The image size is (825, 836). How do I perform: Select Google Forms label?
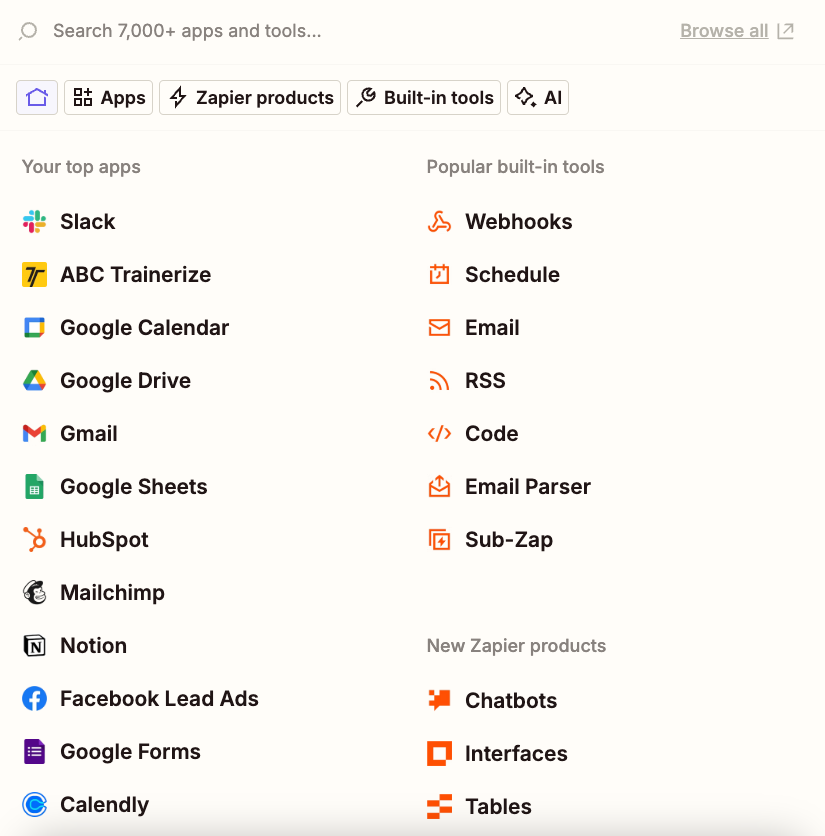tap(130, 752)
